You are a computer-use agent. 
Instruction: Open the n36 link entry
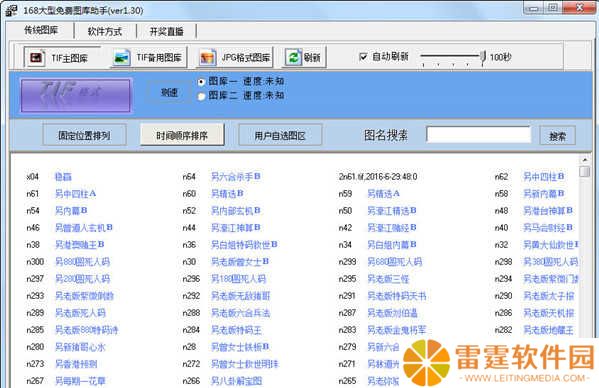[244, 244]
